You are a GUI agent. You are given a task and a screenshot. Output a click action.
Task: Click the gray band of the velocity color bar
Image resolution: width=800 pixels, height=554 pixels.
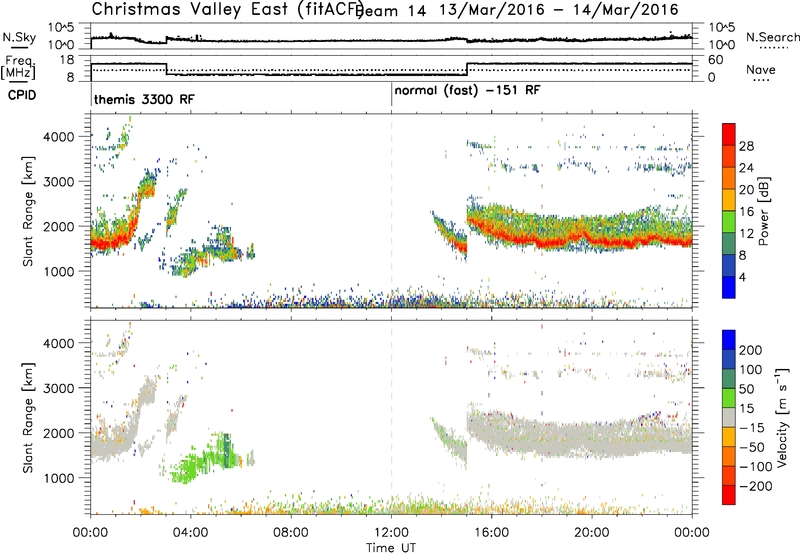click(729, 418)
